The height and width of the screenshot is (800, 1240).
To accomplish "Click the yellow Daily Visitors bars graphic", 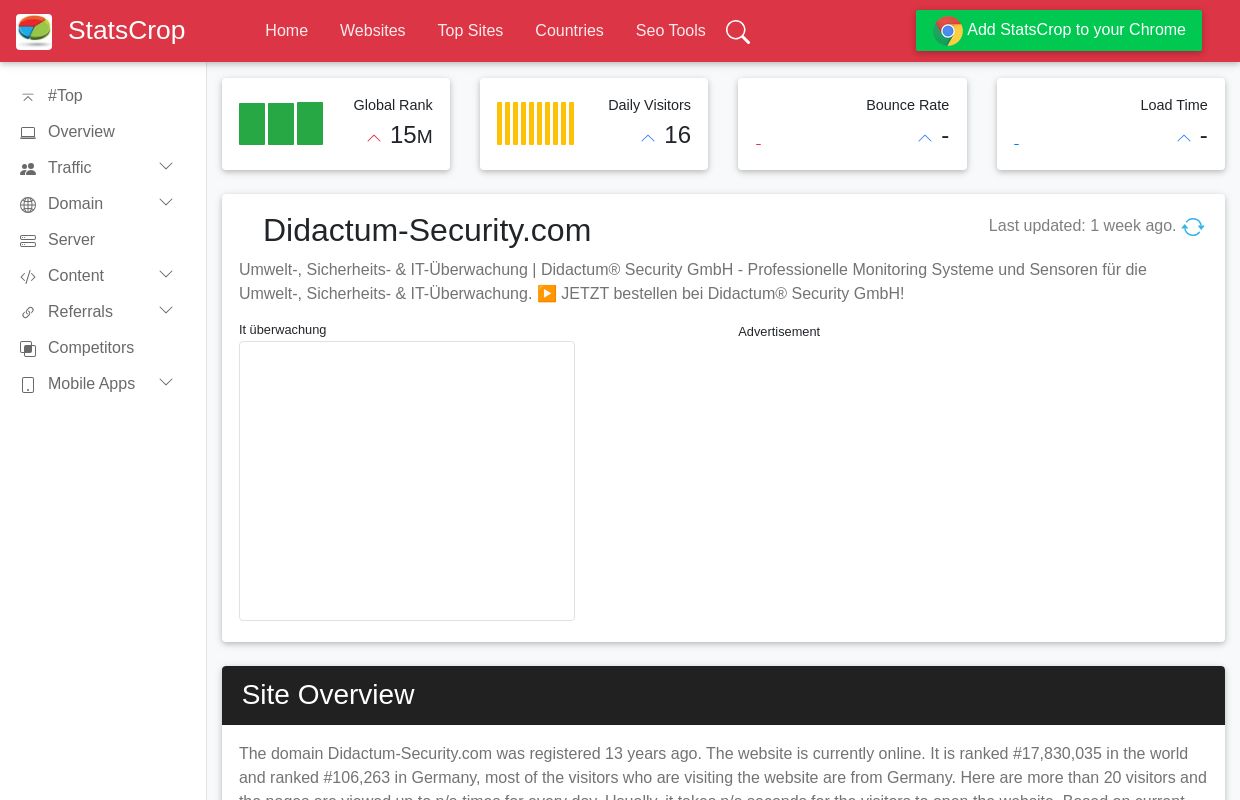I will [536, 124].
